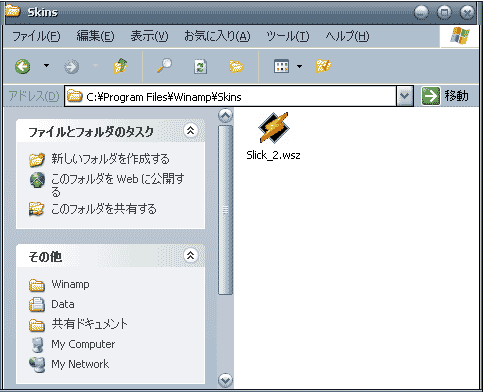Viewport: 484px width, 392px height.
Task: Click the Slick_2.wsz file name
Action: (x=273, y=155)
